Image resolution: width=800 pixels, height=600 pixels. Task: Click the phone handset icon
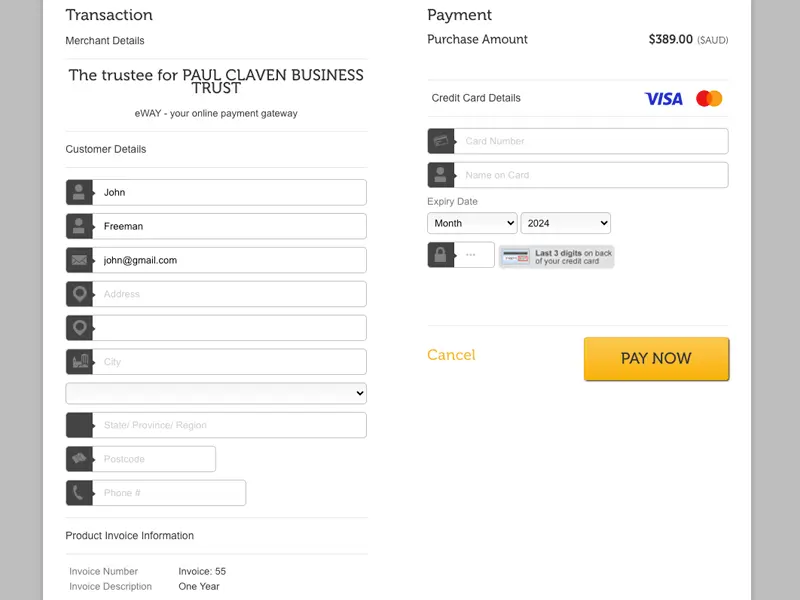point(79,493)
